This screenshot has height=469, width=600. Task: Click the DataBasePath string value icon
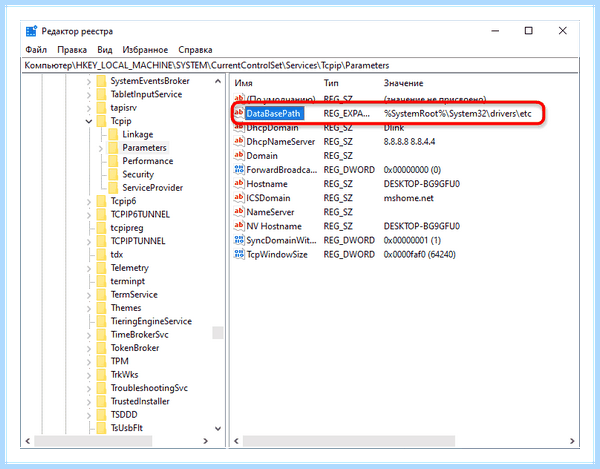239,113
